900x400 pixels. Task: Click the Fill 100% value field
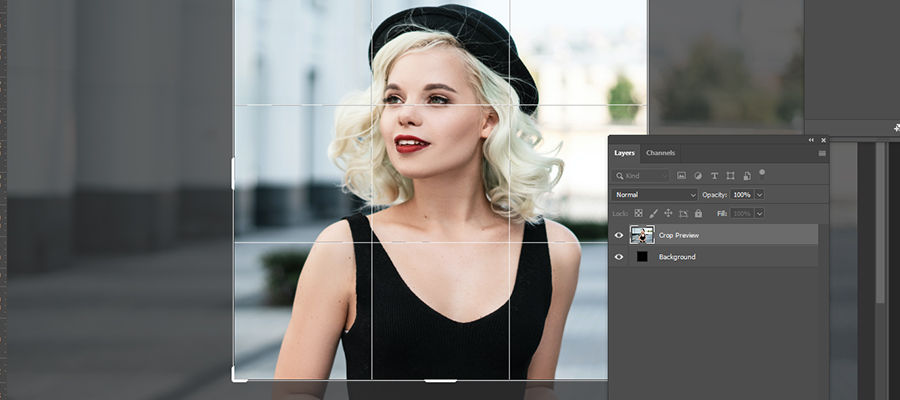[742, 213]
